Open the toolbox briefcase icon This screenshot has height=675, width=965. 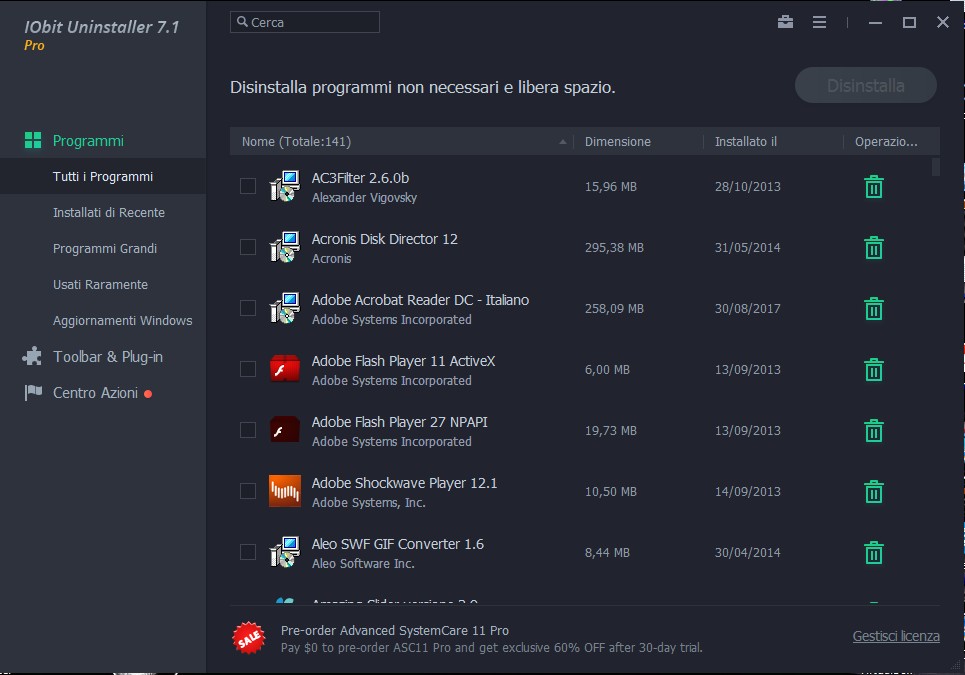click(x=785, y=22)
